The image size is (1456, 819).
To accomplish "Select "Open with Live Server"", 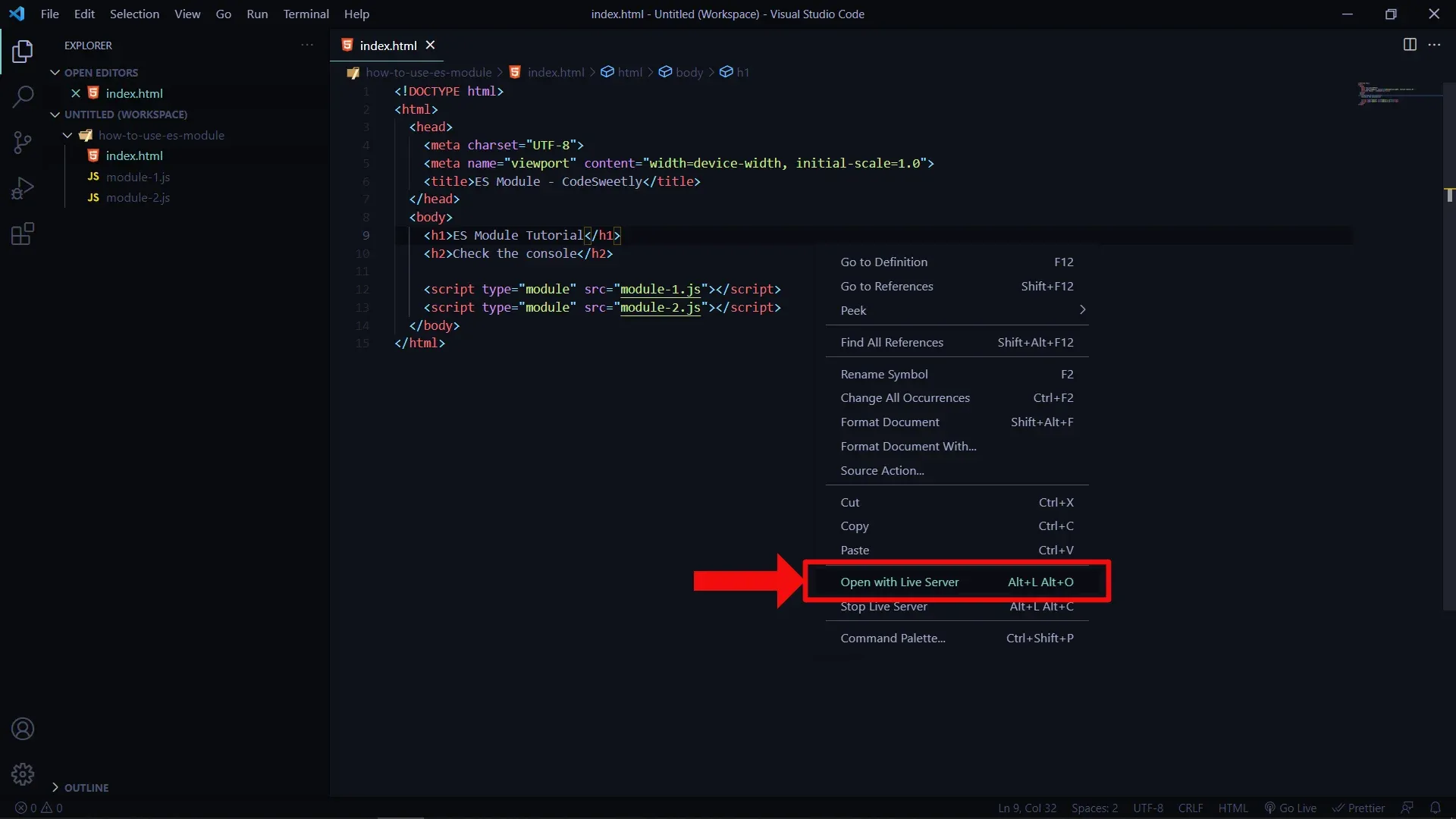I will point(899,582).
